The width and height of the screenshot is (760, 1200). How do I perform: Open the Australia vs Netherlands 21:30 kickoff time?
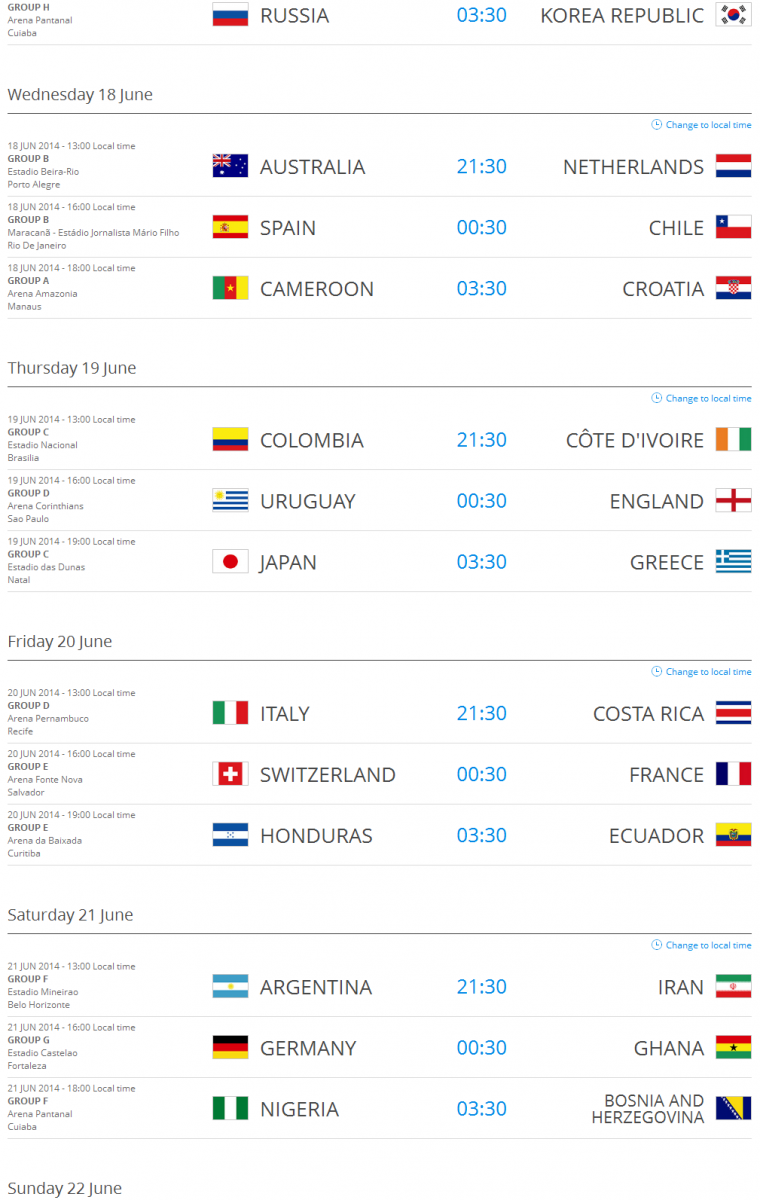click(x=481, y=166)
